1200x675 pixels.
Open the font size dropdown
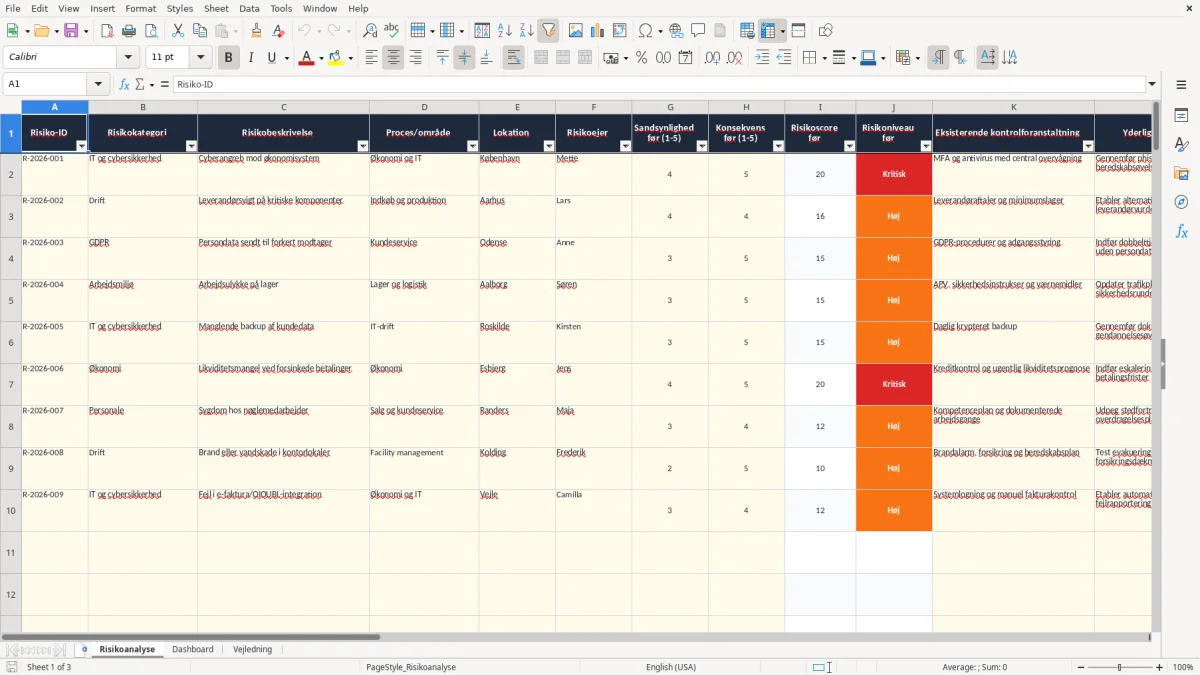(200, 58)
